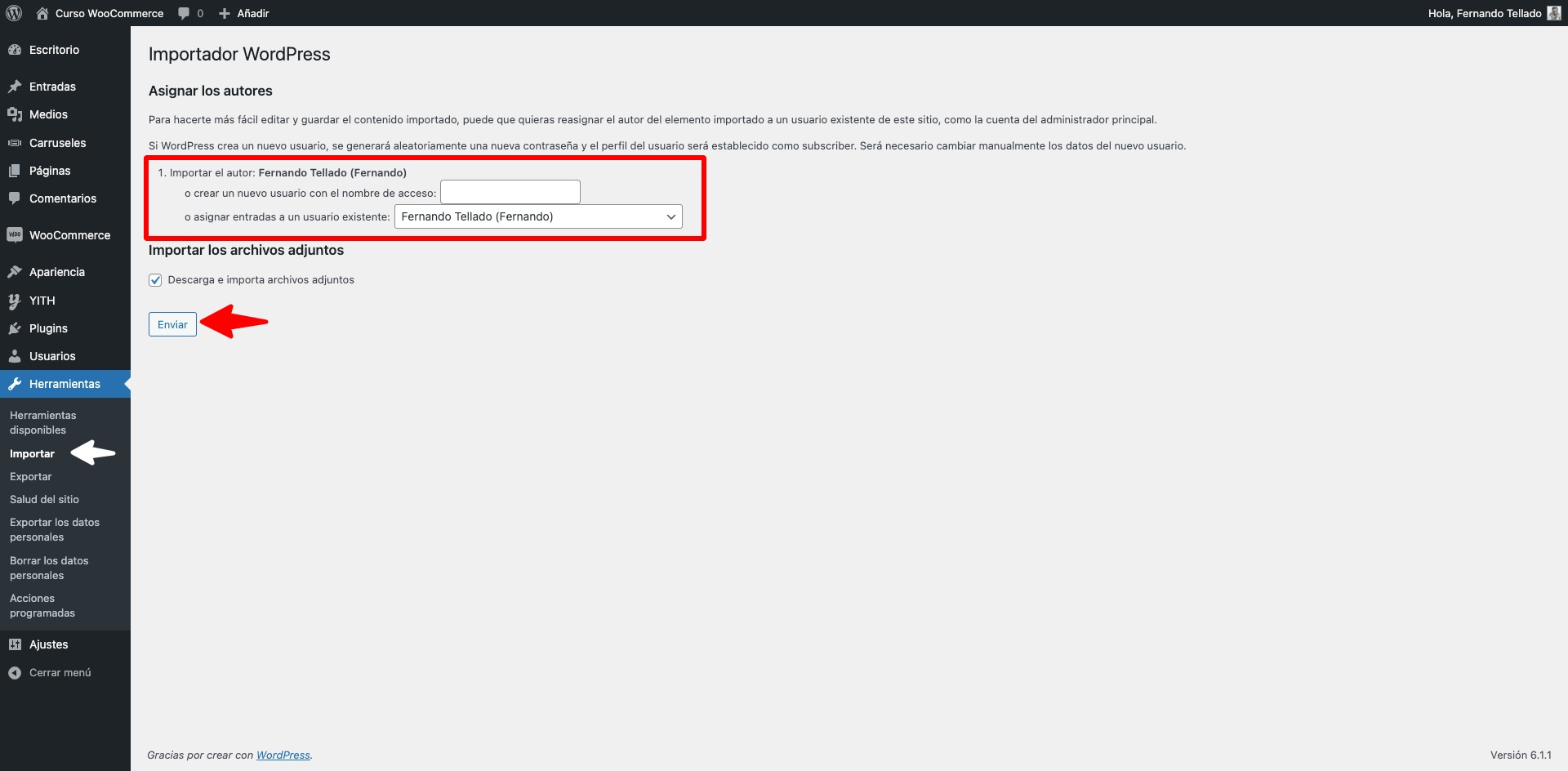Open the Ajustes settings icon
The height and width of the screenshot is (771, 1568).
[x=15, y=644]
